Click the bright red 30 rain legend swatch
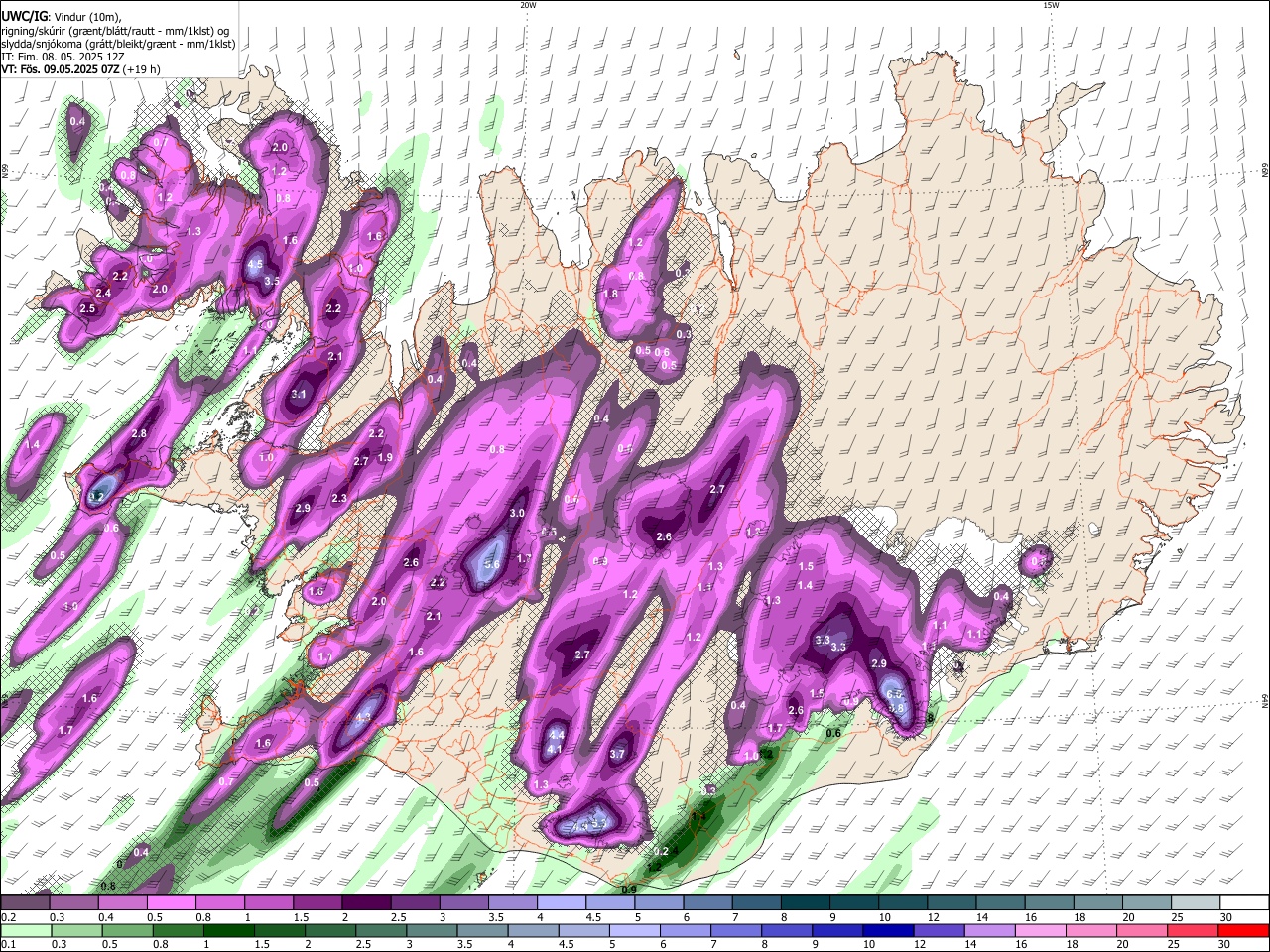1270x952 pixels. pos(1243,931)
